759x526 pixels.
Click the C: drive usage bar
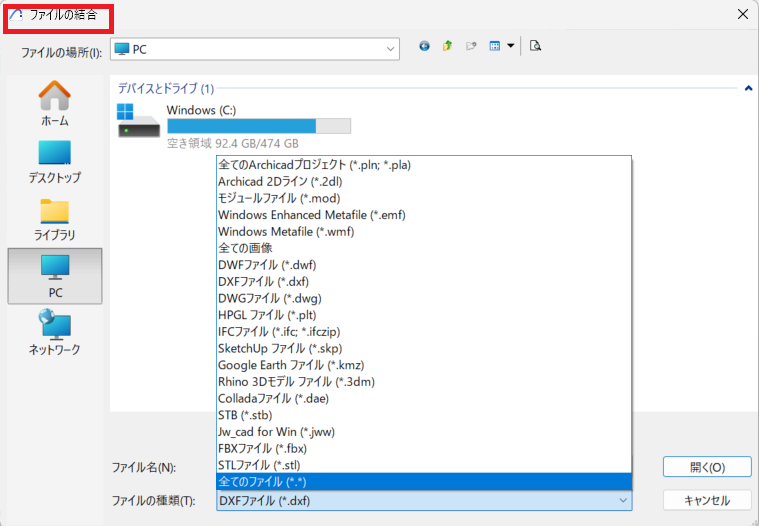259,126
